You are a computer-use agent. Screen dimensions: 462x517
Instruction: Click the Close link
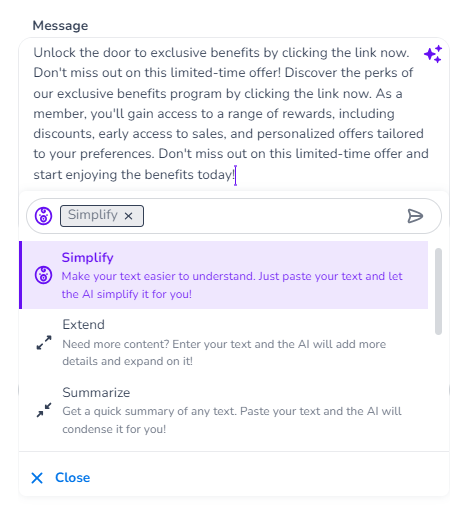tap(73, 478)
